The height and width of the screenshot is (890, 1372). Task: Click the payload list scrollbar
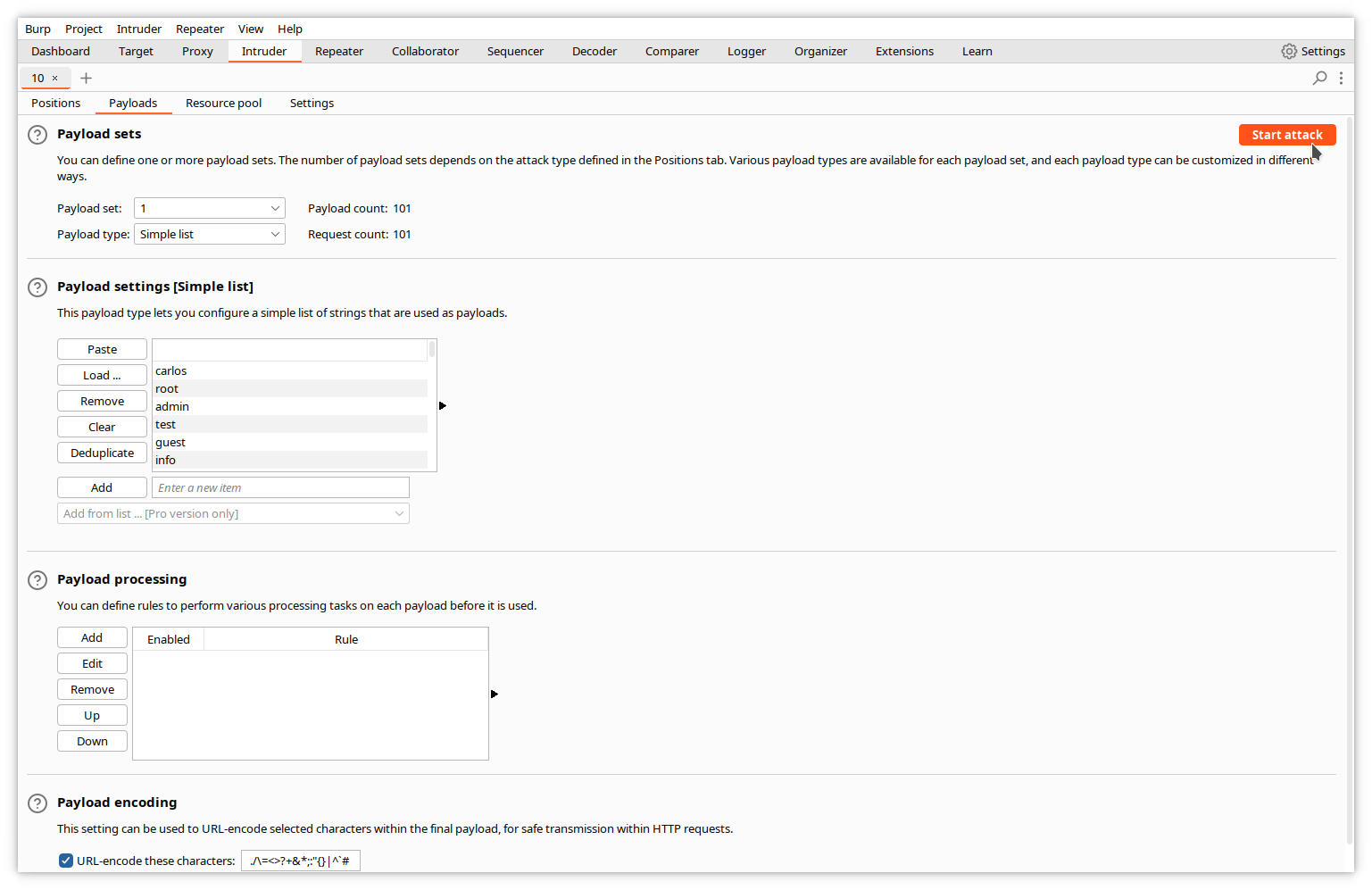click(x=432, y=349)
